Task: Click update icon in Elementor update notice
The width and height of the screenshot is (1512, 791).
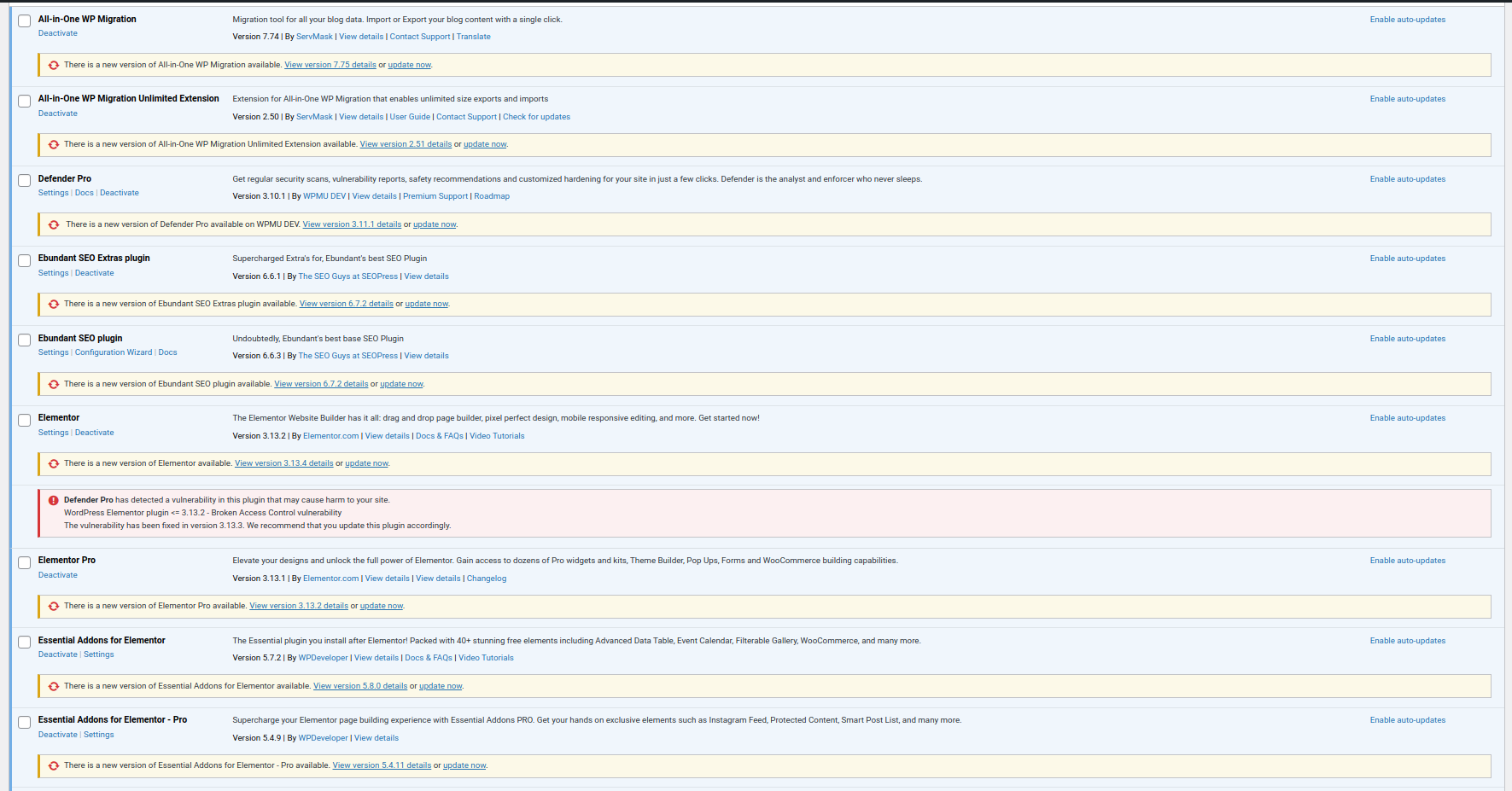Action: [x=54, y=463]
